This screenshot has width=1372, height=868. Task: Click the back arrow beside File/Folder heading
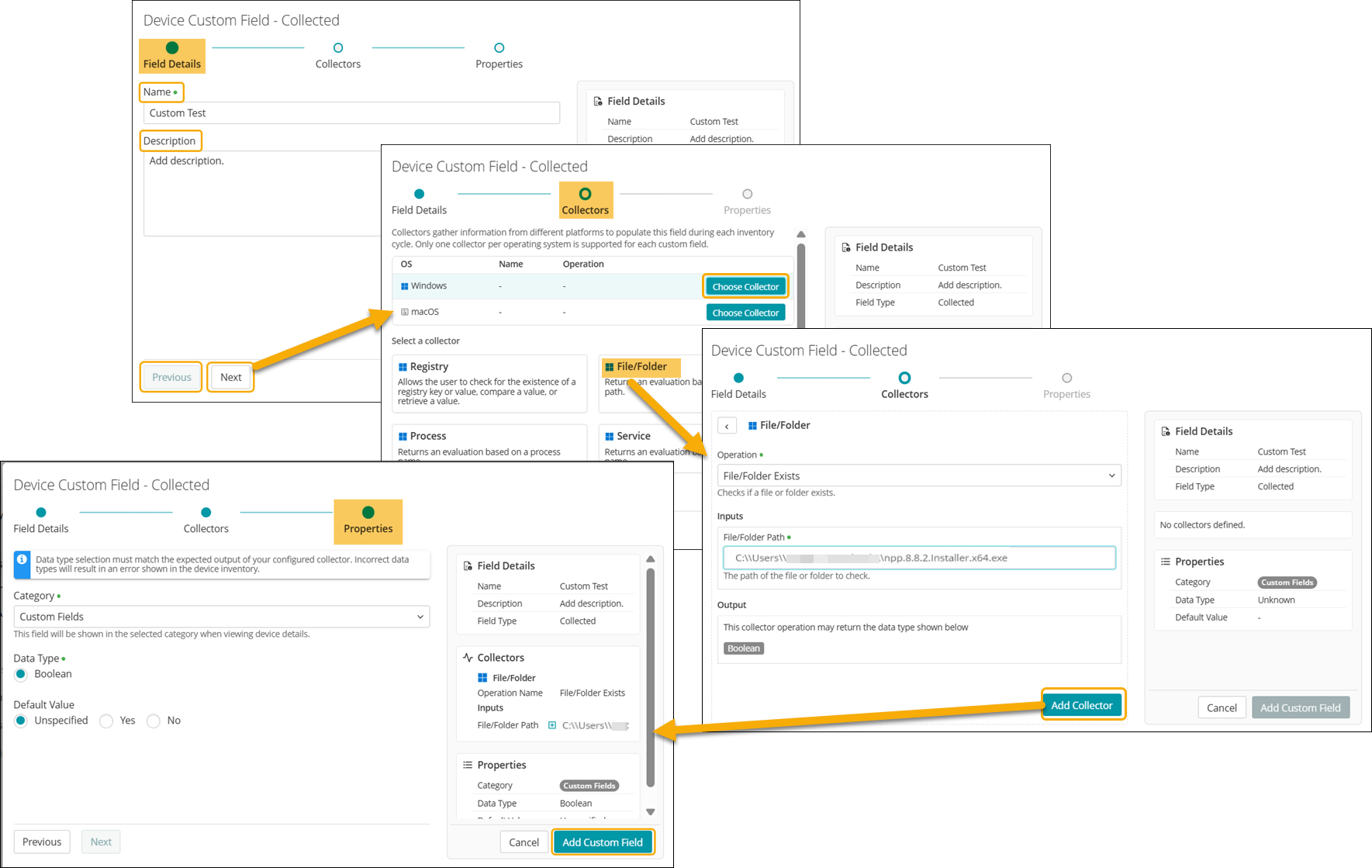click(727, 426)
